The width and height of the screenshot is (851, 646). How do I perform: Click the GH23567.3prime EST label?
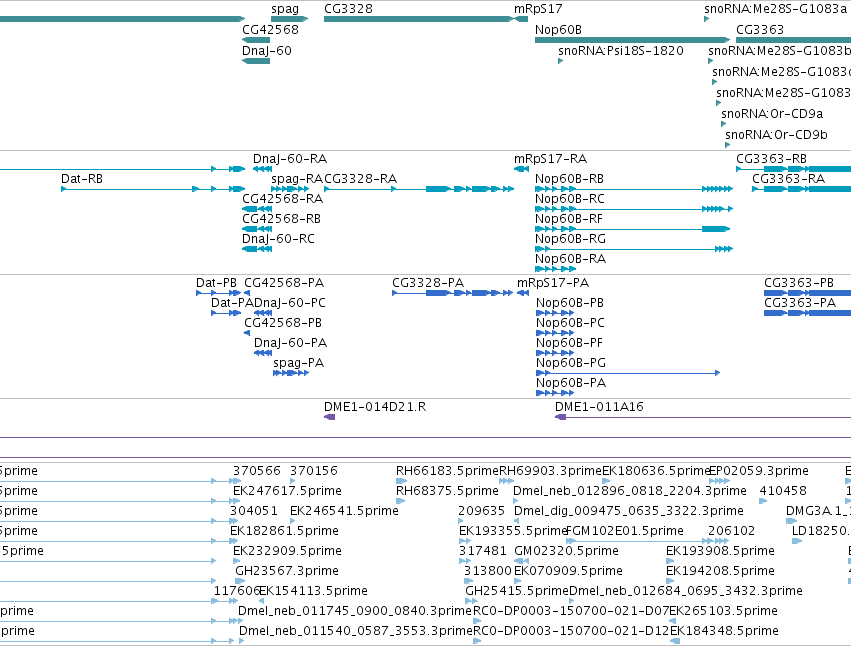pyautogui.click(x=287, y=571)
